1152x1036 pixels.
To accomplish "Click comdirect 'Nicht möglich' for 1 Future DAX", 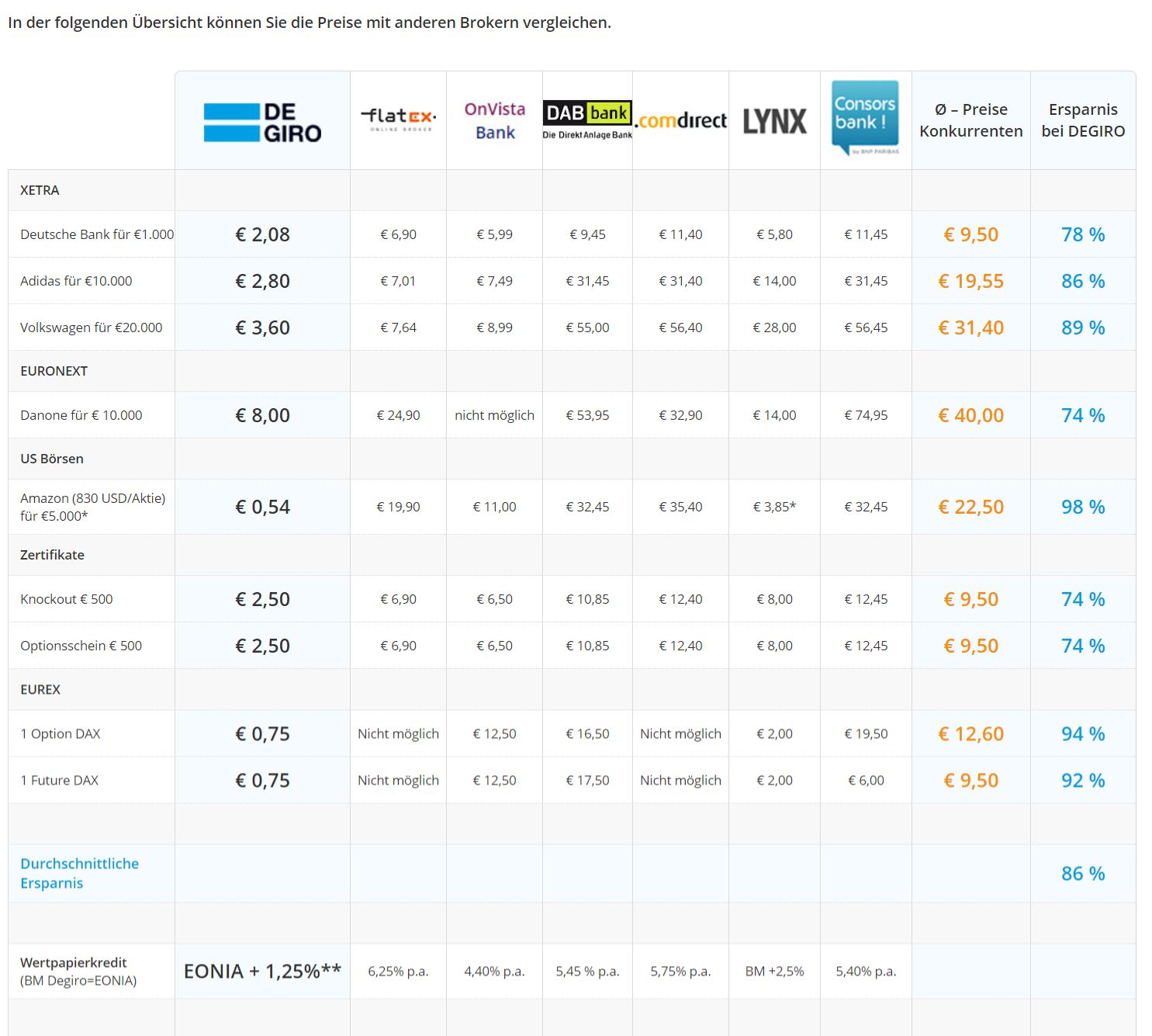I will pos(680,780).
